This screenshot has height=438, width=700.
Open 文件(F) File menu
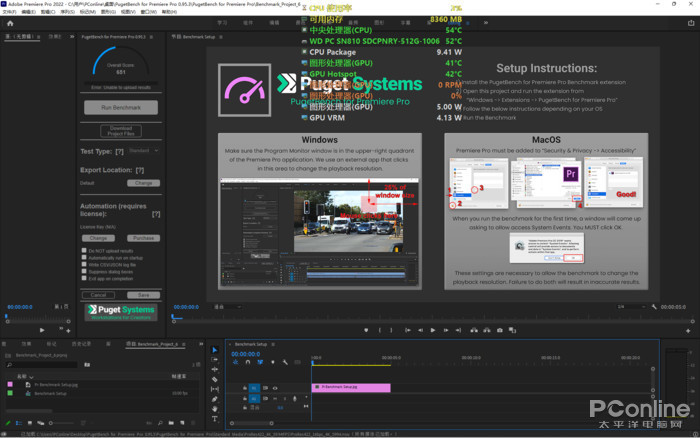click(x=9, y=12)
